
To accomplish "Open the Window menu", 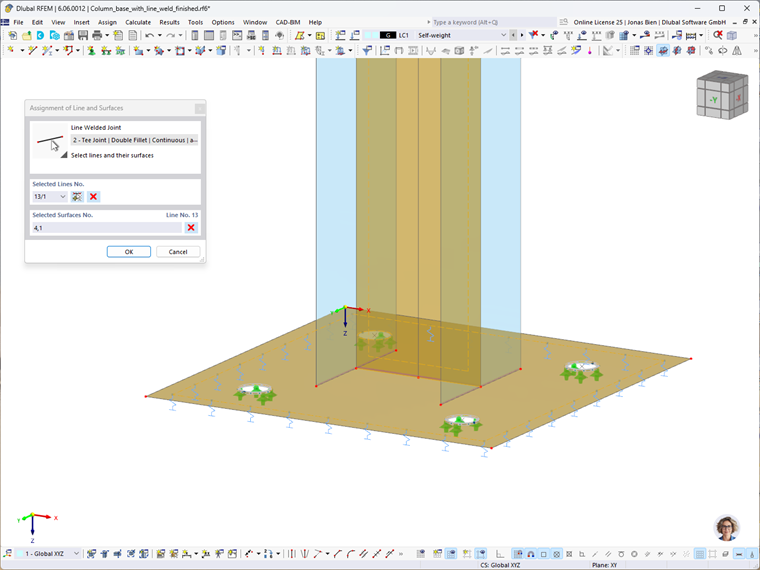I will click(x=255, y=22).
